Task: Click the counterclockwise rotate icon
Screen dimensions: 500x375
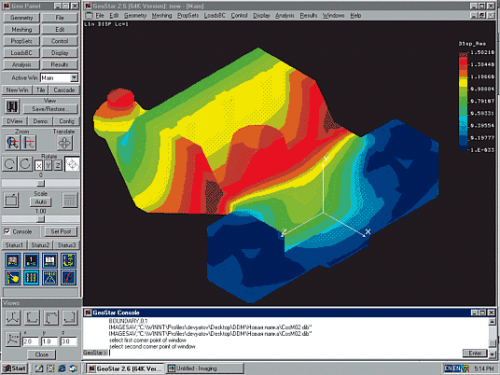Action: (x=10, y=164)
